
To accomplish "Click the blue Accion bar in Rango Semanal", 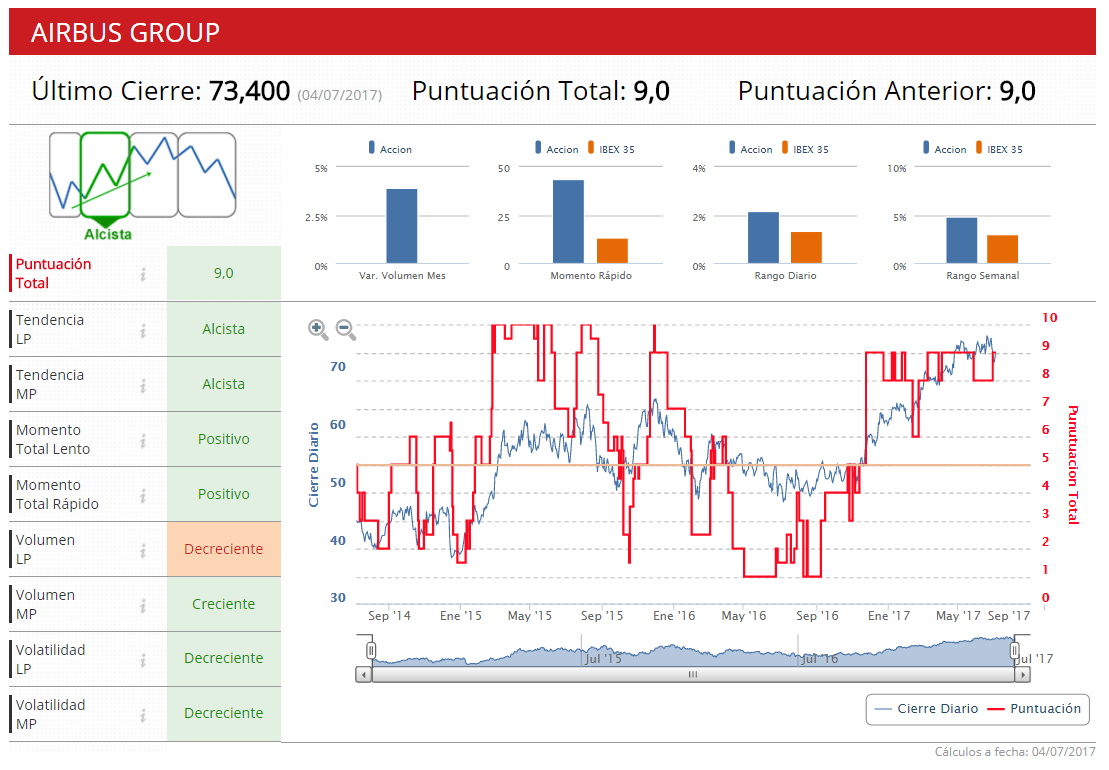I will pyautogui.click(x=962, y=240).
